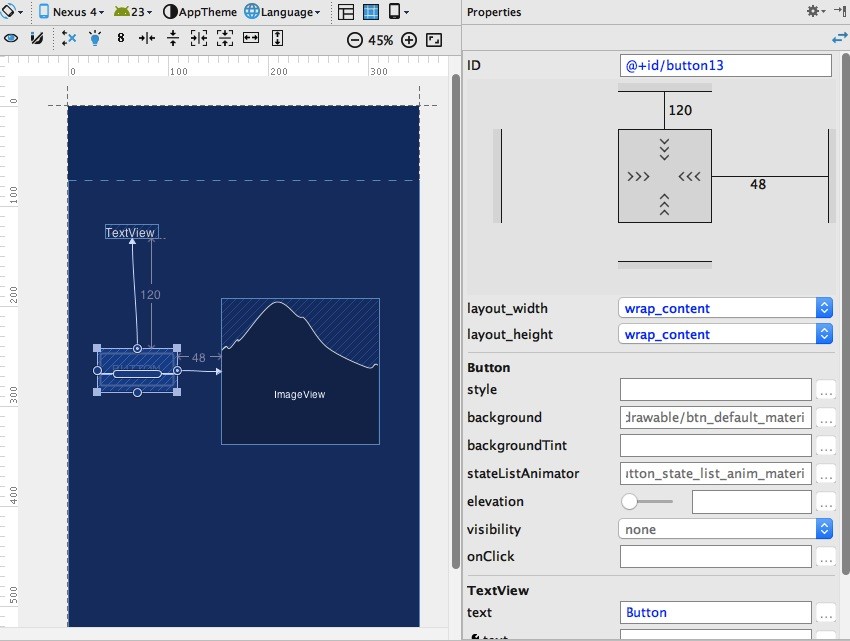Click view all properties arrows icon
The height and width of the screenshot is (641, 850).
pos(839,38)
